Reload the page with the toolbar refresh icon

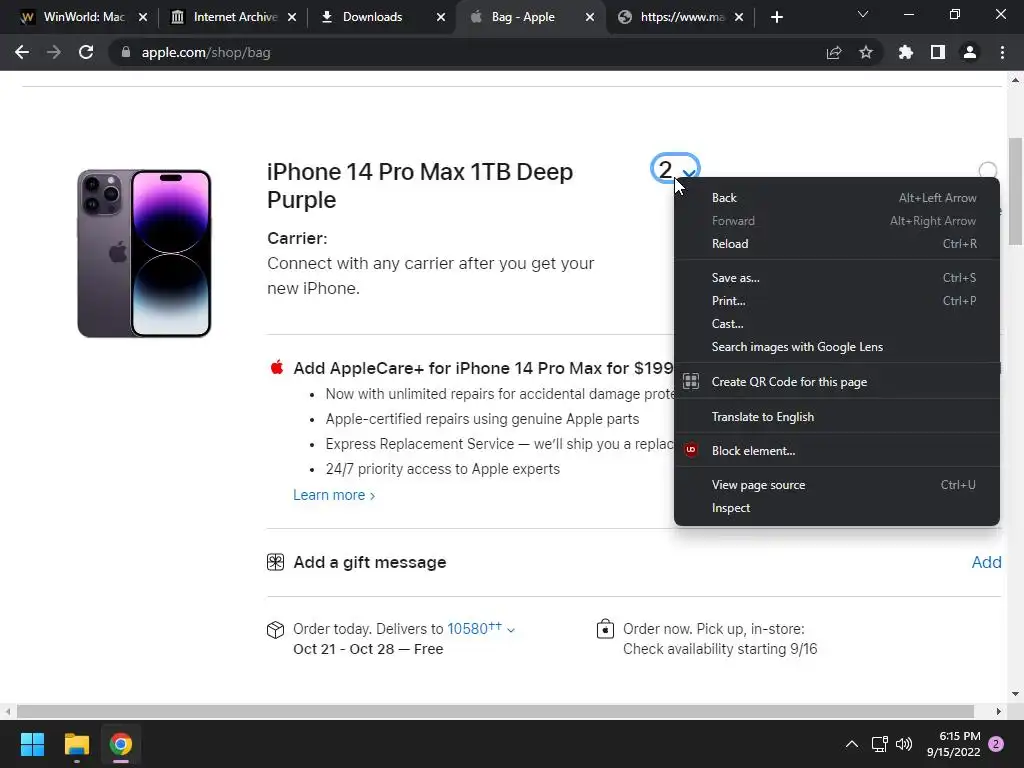coord(86,52)
